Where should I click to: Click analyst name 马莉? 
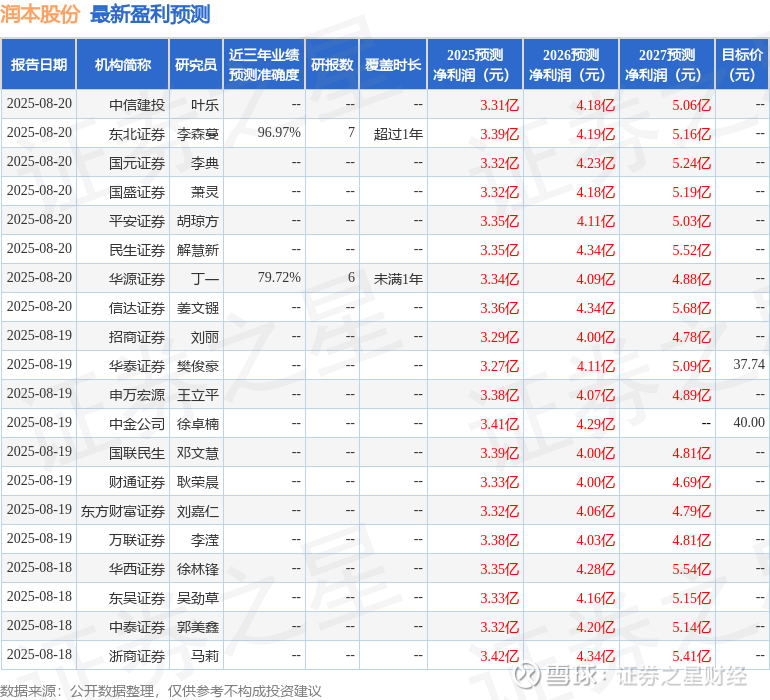(x=205, y=656)
